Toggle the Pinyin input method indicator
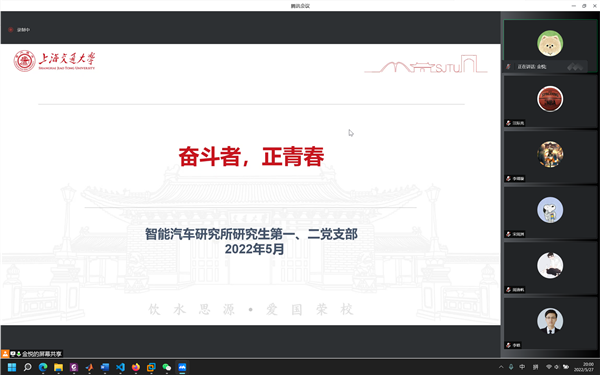600x375 pixels. [535, 367]
